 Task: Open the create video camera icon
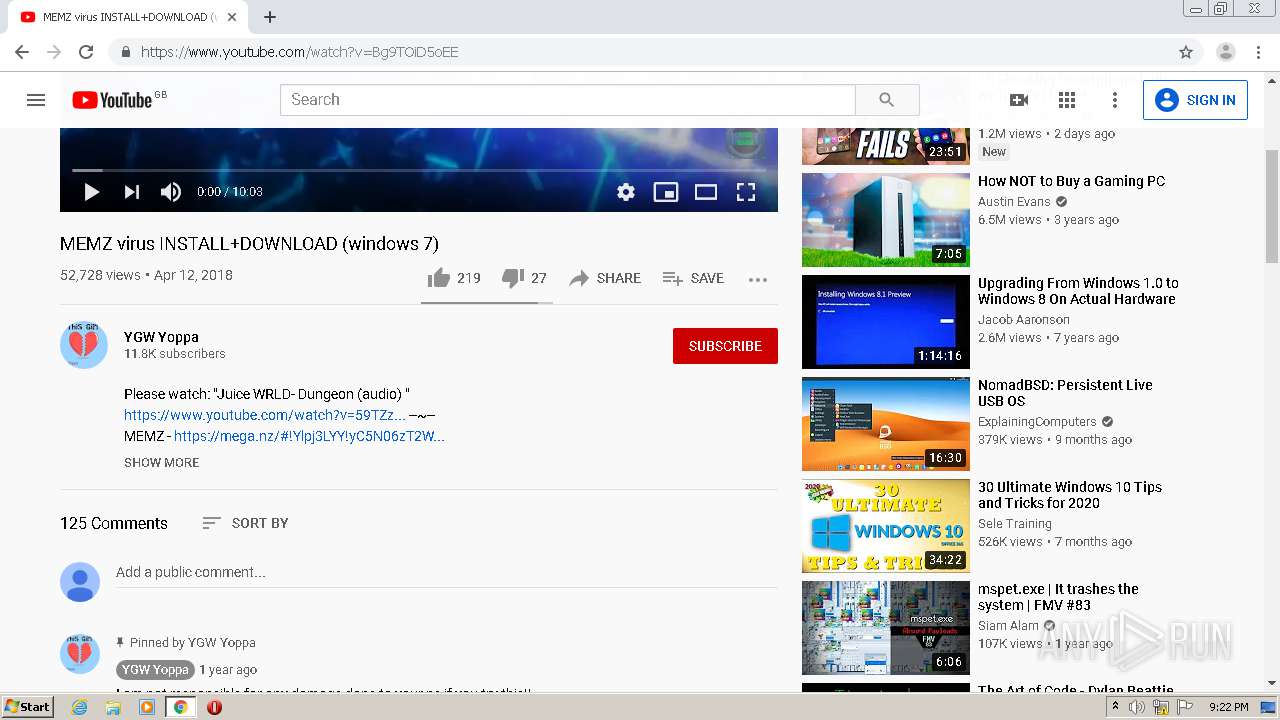[1019, 100]
